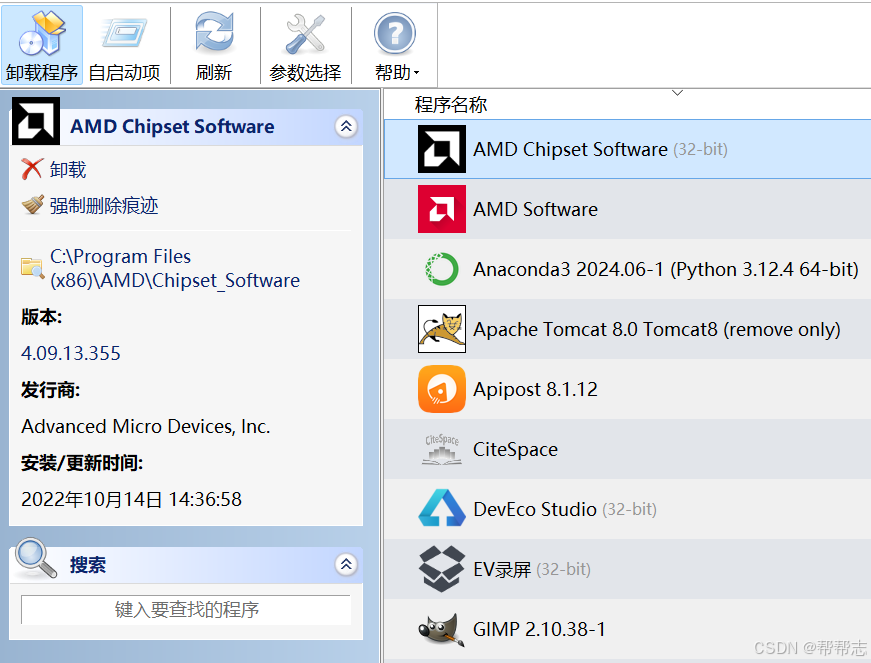Select the DevEco Studio (32-bit) row text
This screenshot has width=871, height=663.
pos(565,509)
